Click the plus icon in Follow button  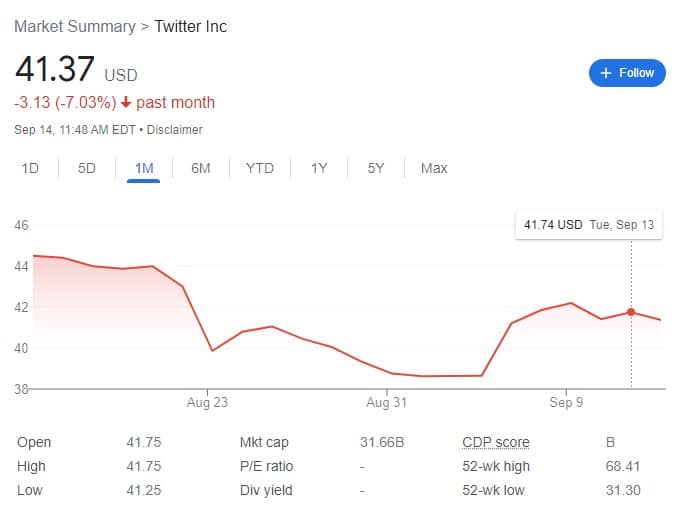(606, 73)
